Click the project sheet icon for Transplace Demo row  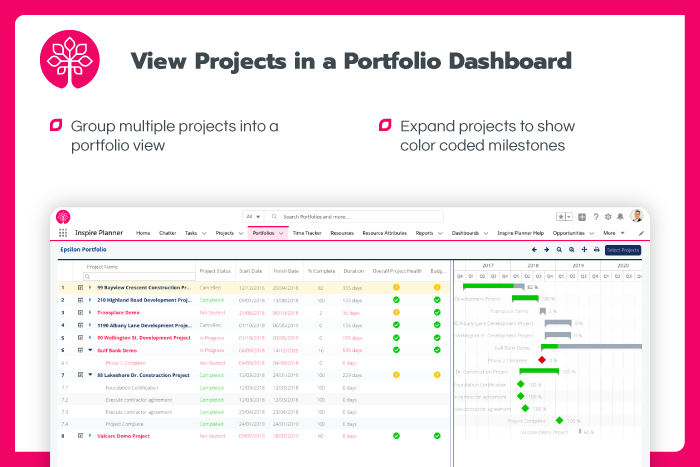click(80, 313)
